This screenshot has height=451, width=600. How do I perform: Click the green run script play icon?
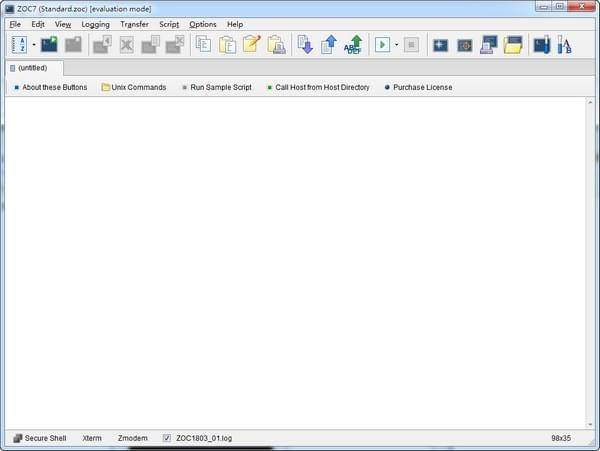pyautogui.click(x=382, y=45)
